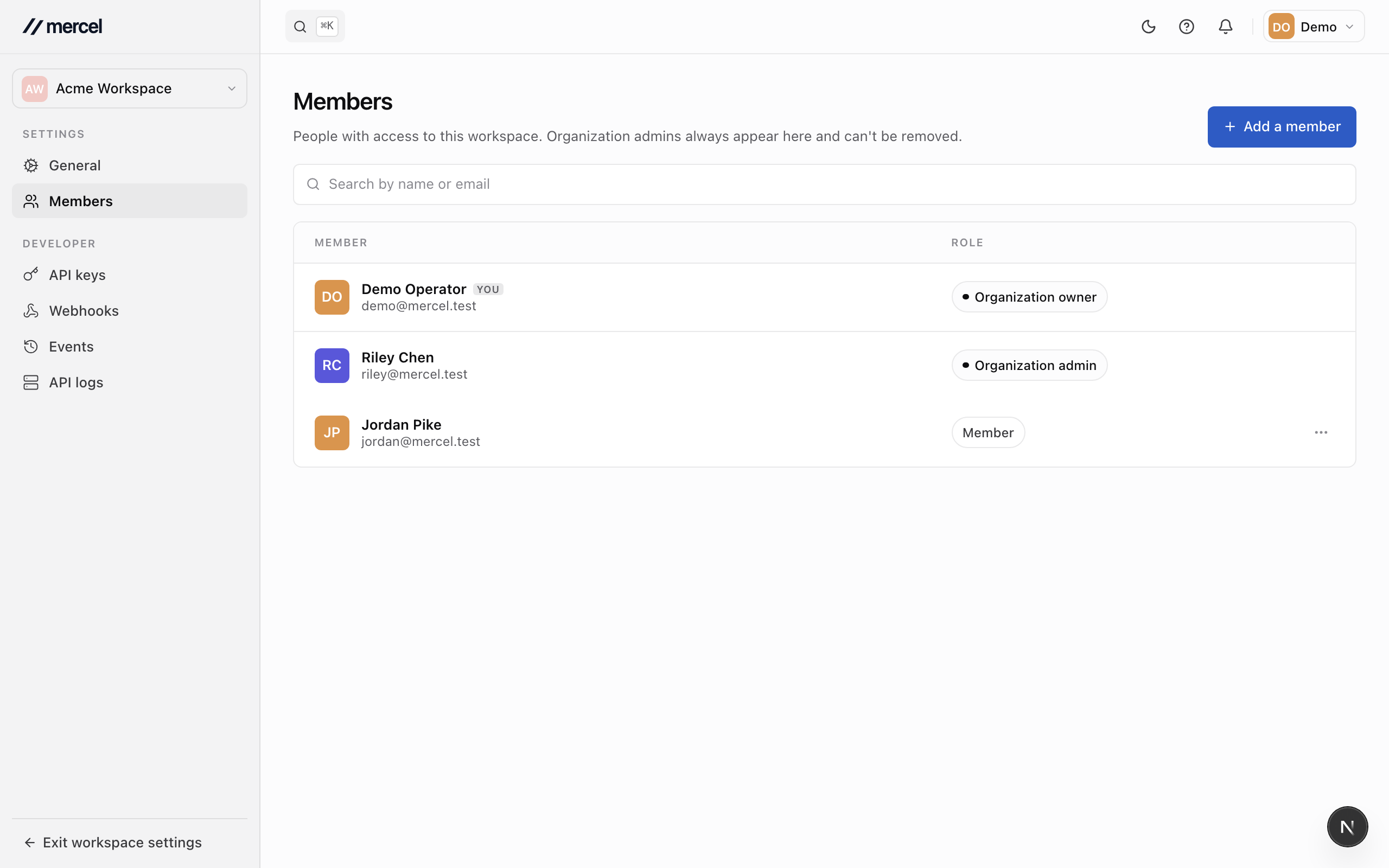Screen dimensions: 1389x868
Task: Click email jordan@mercel.test
Action: click(420, 442)
